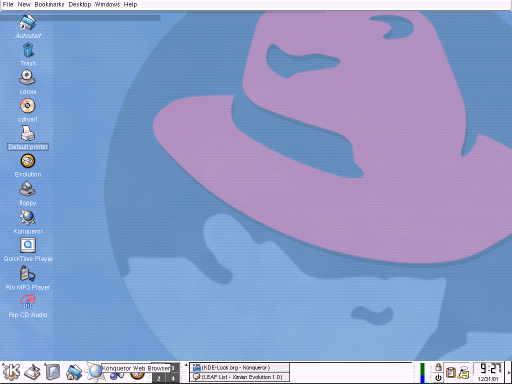Open the File menu
Viewport: 512px width, 384px height.
[8, 4]
